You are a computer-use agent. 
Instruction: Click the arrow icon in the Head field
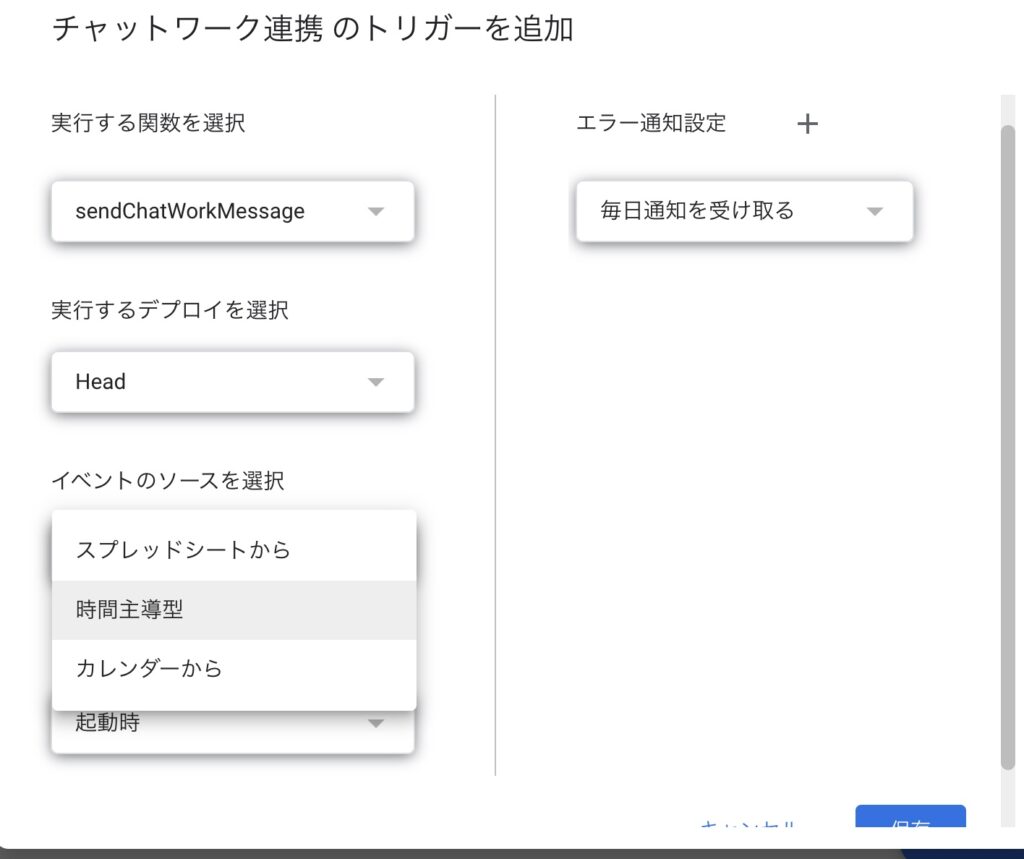[376, 382]
